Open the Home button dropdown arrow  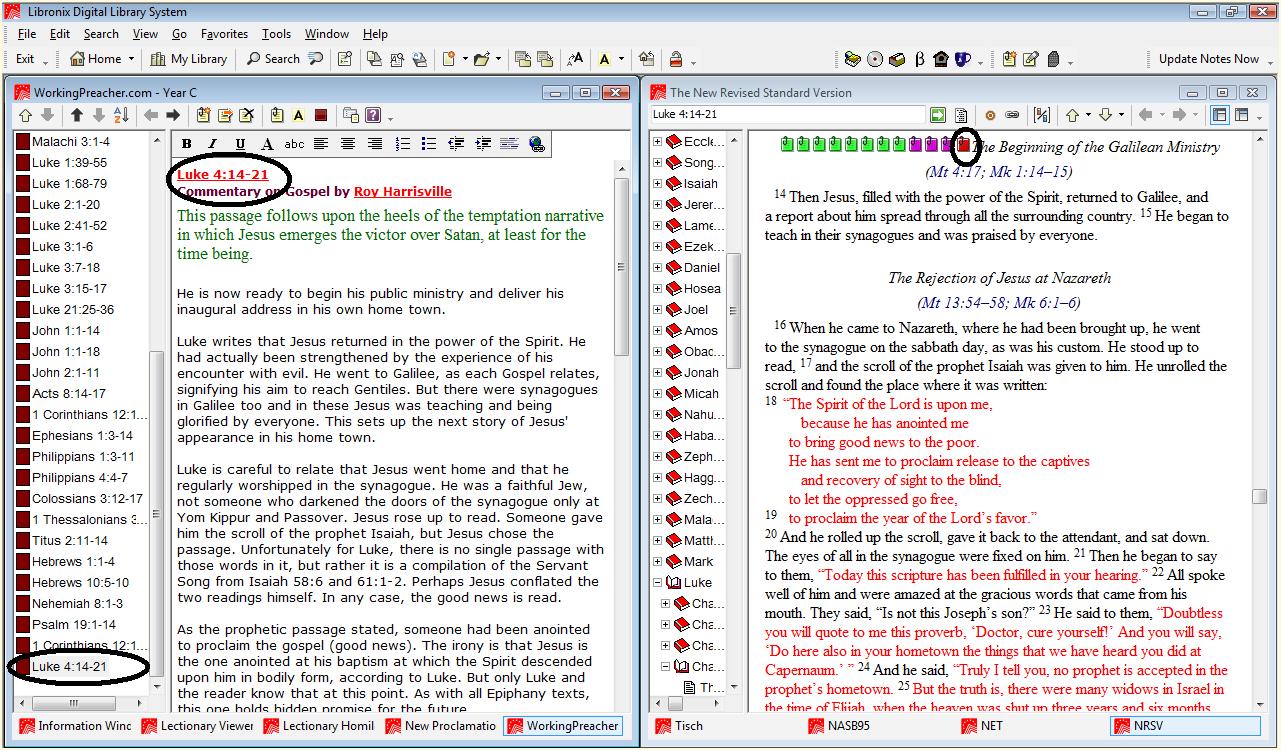[131, 59]
